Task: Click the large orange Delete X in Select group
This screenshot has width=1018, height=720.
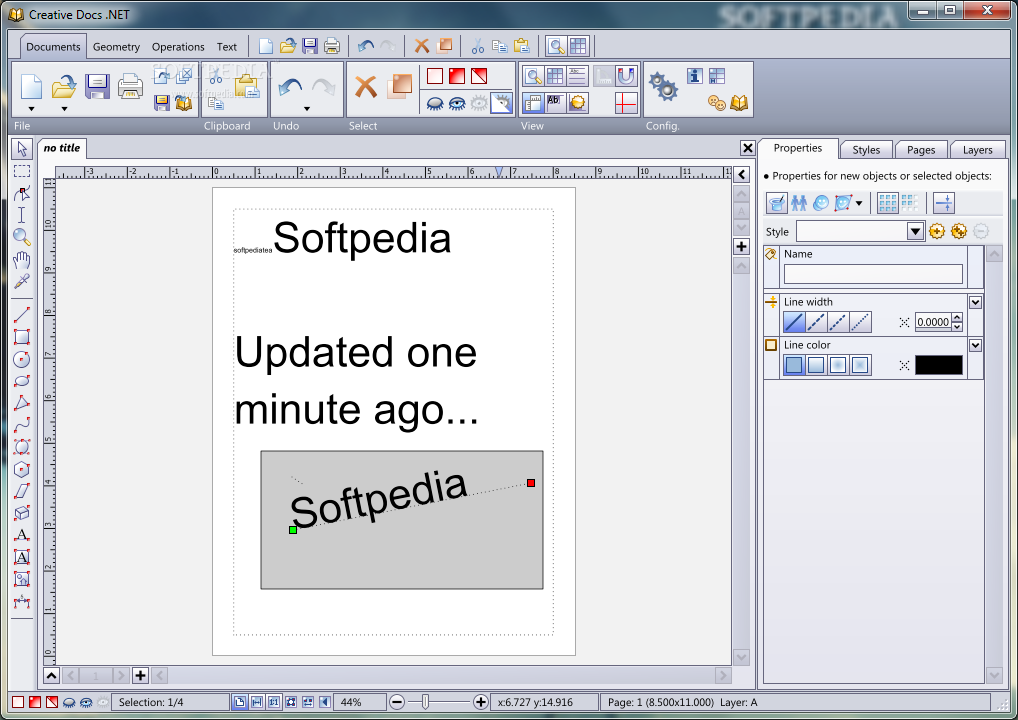Action: [x=366, y=86]
